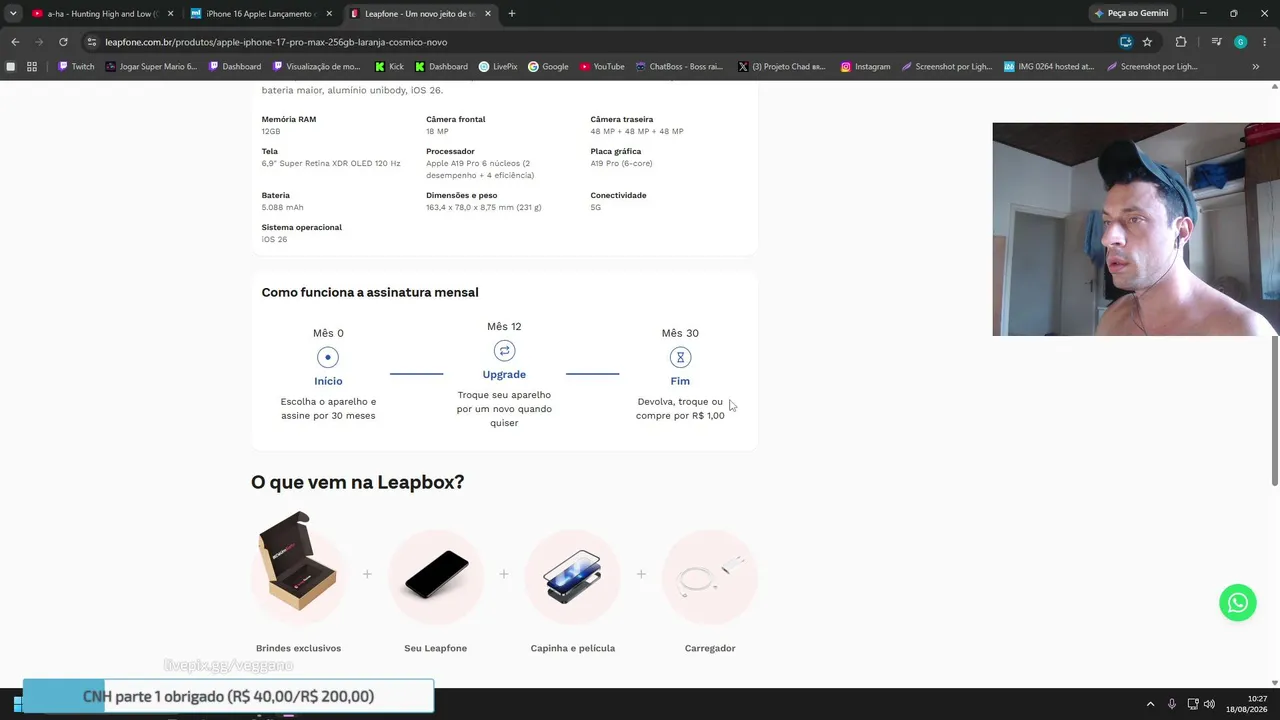Click the install app icon in address bar
Viewport: 1280px width, 720px height.
1126,42
